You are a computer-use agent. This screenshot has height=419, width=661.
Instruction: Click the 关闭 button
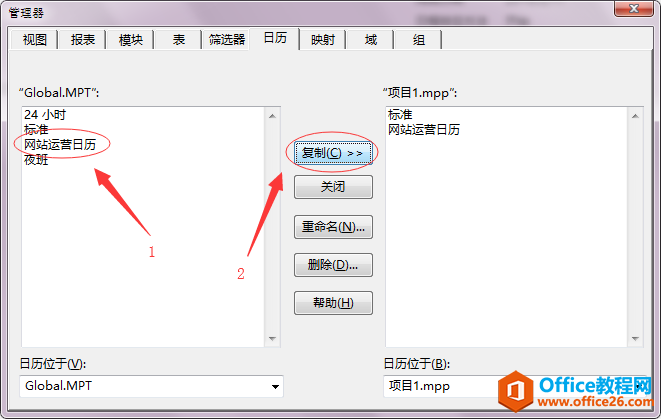[x=333, y=187]
